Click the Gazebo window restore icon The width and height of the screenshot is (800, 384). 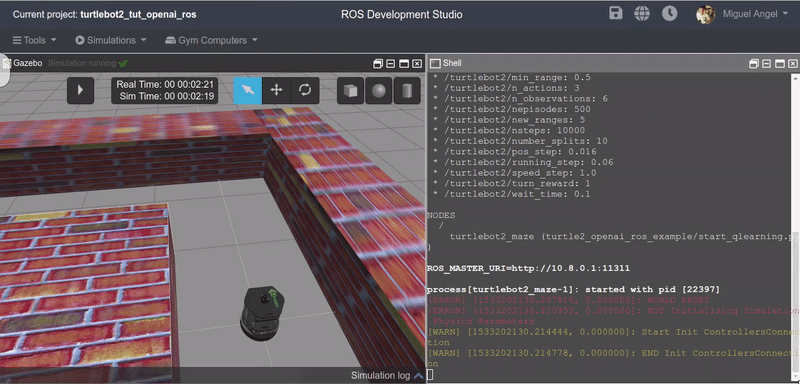378,63
